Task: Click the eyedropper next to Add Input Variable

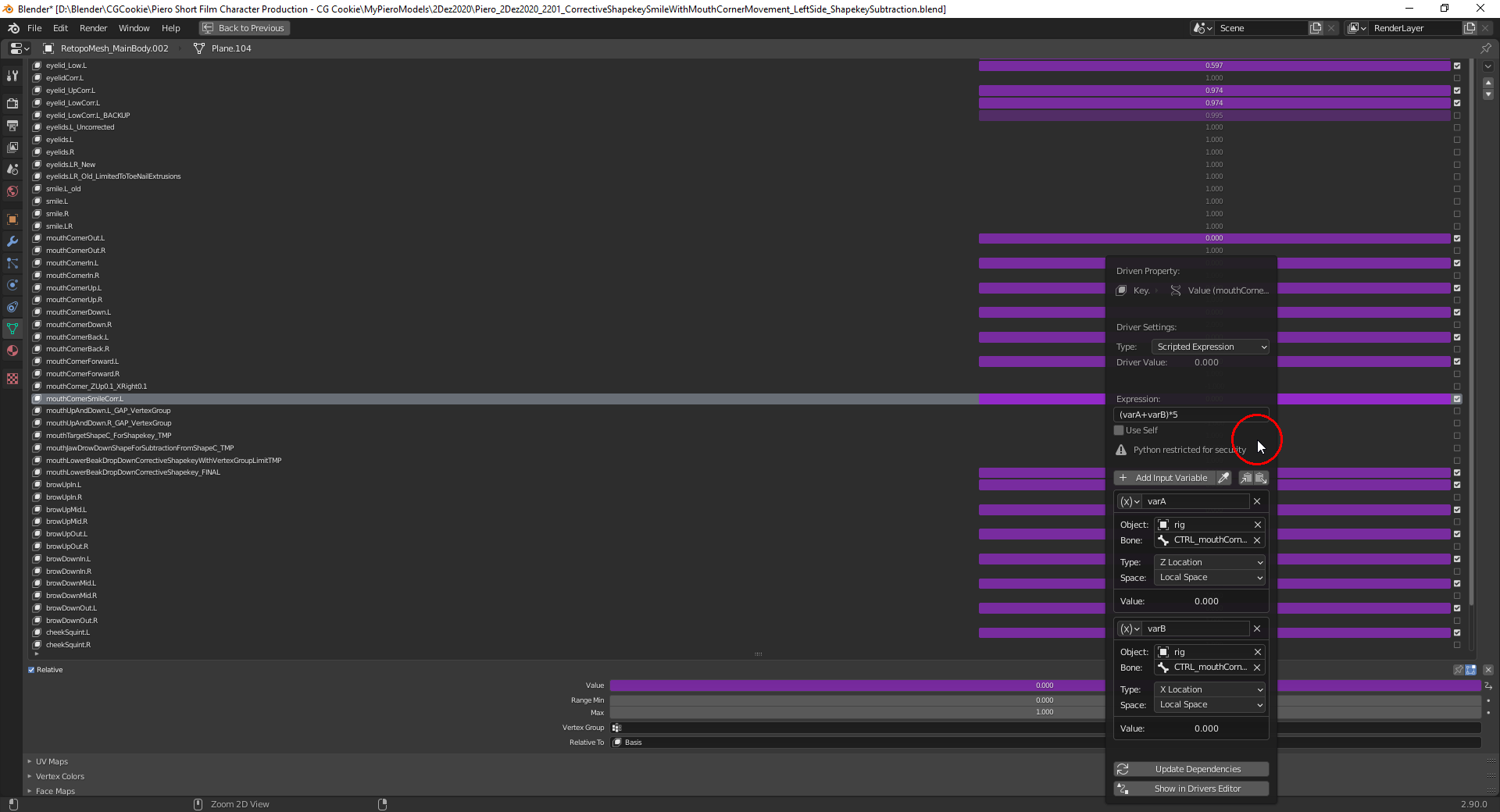Action: pos(1223,478)
